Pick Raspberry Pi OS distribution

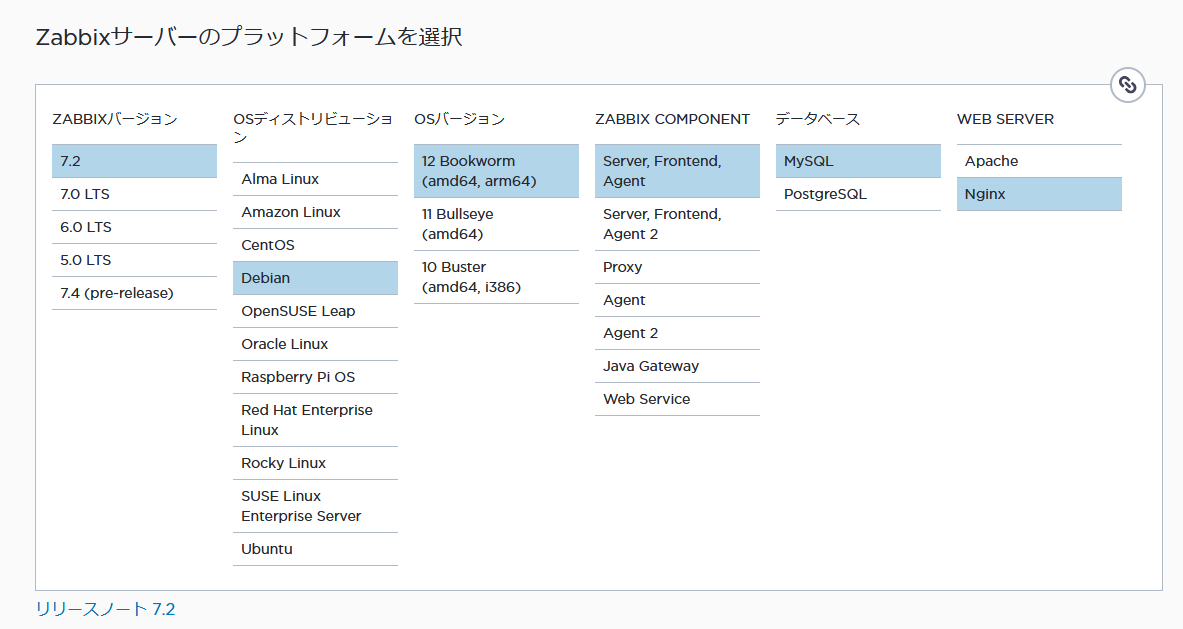point(315,377)
